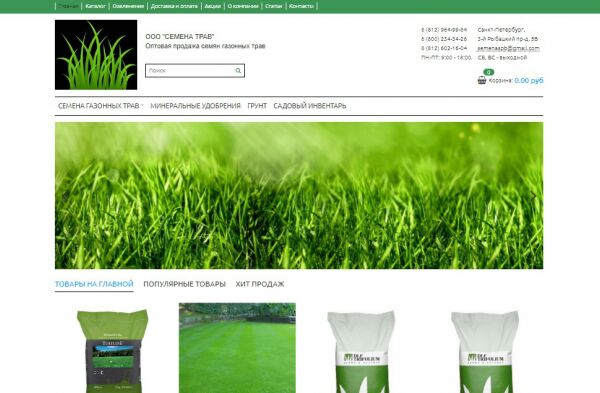
Task: Click phone number 8 (800) 234-34-26
Action: pos(444,39)
